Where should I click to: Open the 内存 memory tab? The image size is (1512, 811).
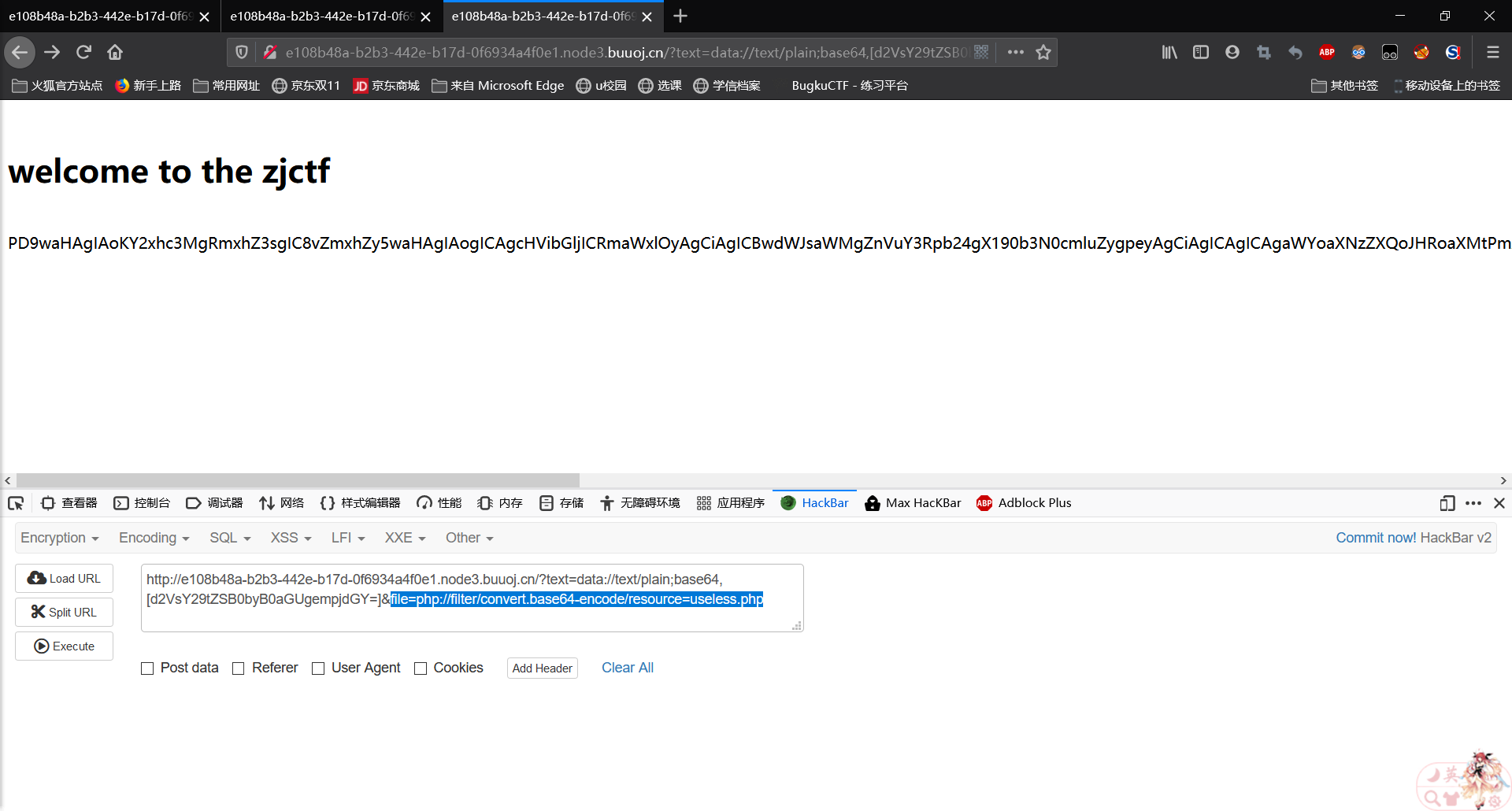[x=500, y=503]
